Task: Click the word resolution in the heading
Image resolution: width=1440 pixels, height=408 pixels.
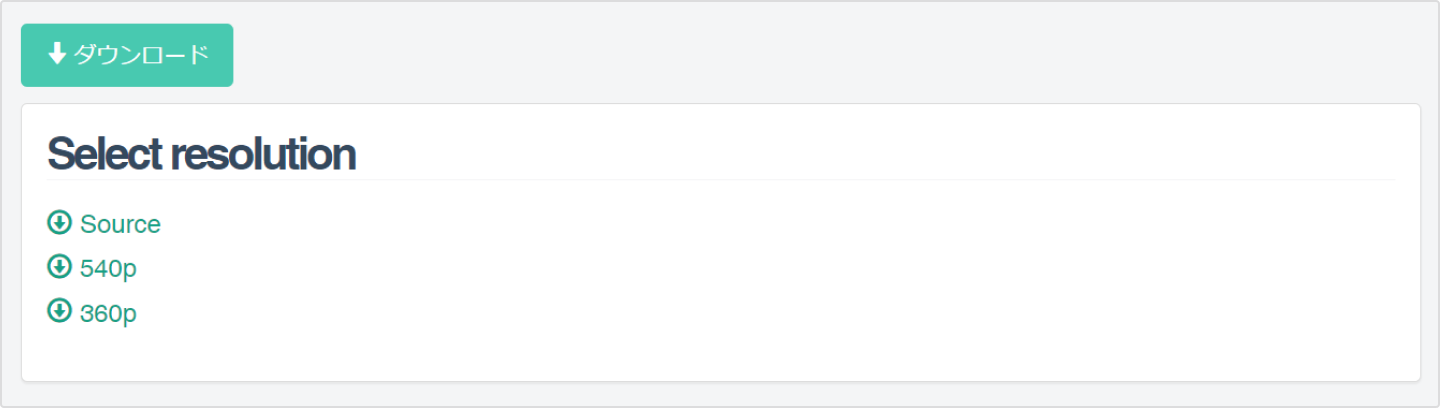Action: click(x=264, y=154)
